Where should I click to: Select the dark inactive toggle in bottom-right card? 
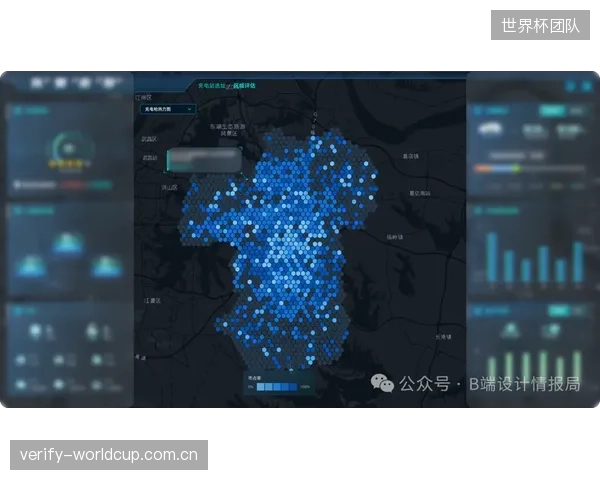[x=580, y=310]
